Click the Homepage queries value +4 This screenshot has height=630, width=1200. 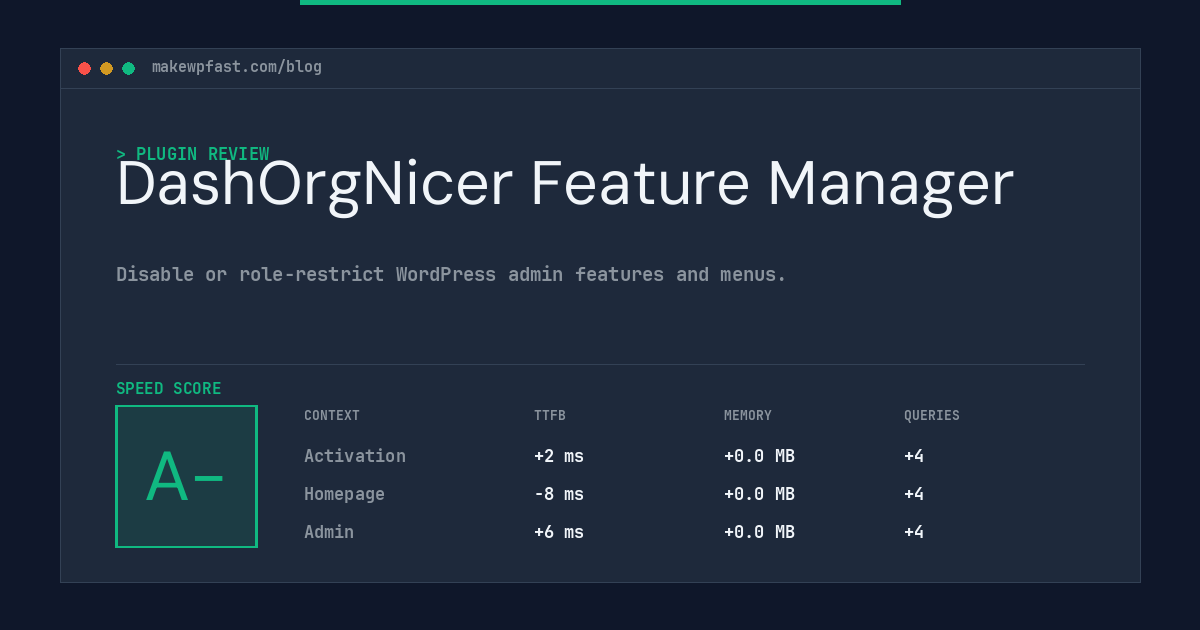click(914, 494)
